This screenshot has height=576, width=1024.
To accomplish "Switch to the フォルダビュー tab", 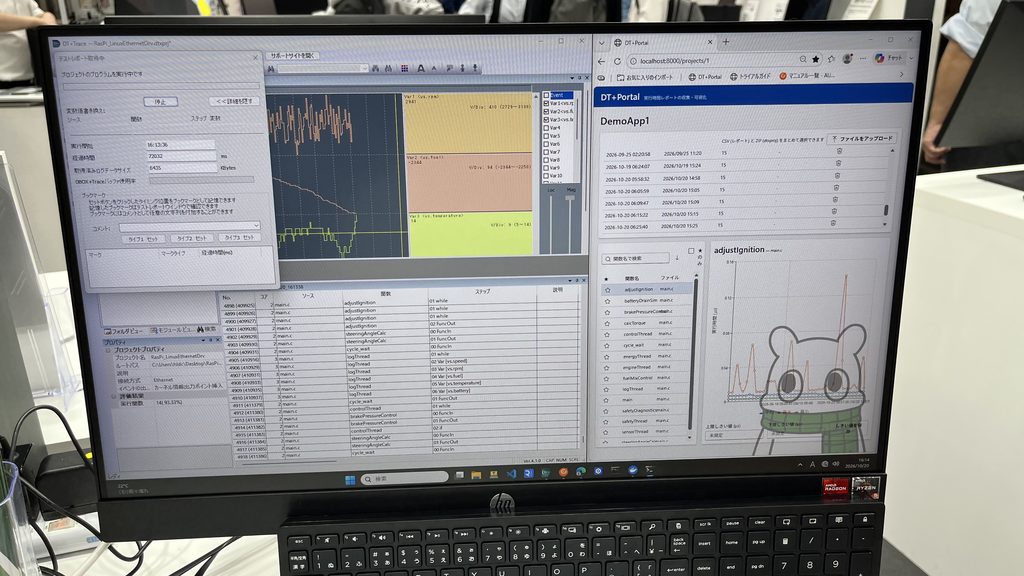I will (123, 331).
